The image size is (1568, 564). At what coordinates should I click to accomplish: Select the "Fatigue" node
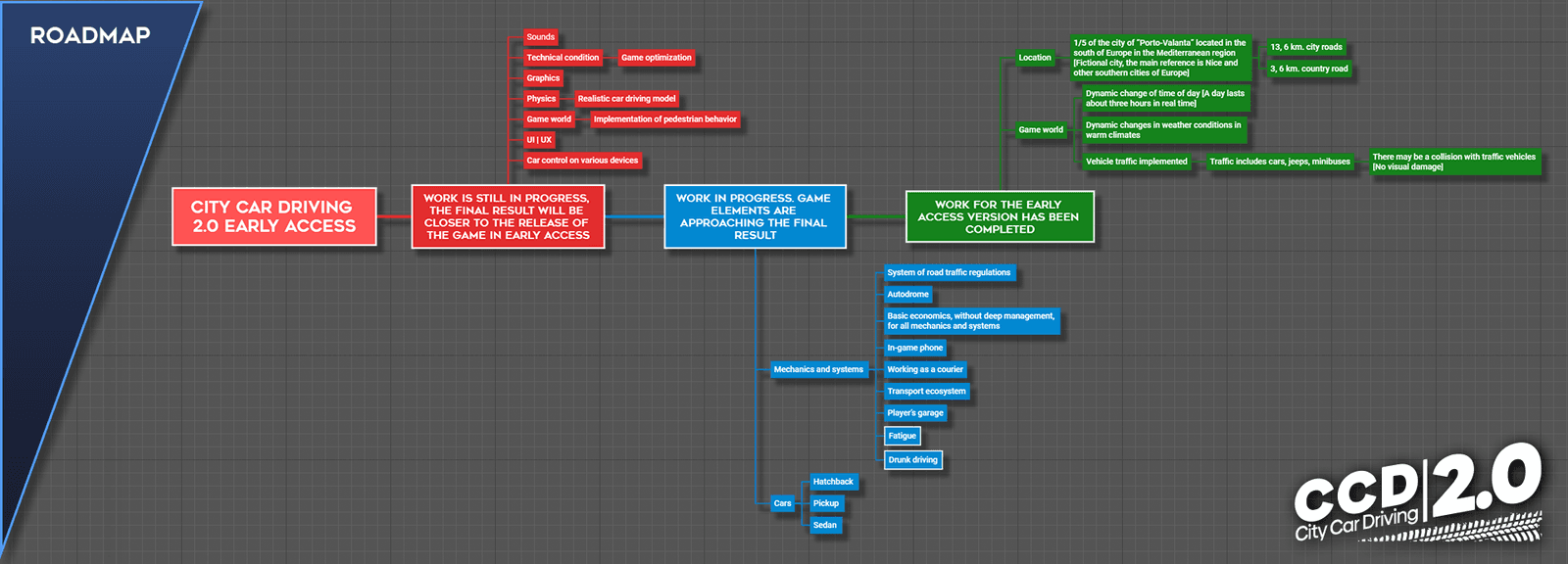tap(903, 436)
